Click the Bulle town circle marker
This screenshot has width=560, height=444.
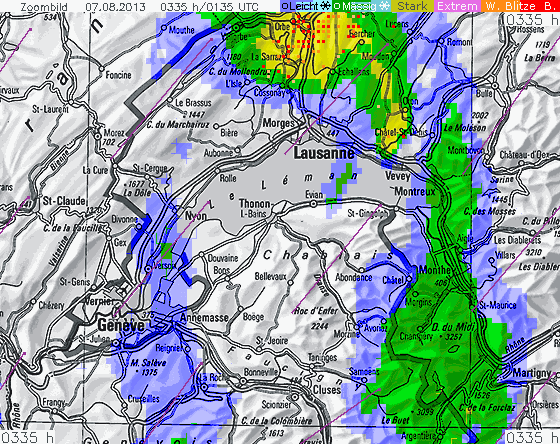pyautogui.click(x=495, y=86)
